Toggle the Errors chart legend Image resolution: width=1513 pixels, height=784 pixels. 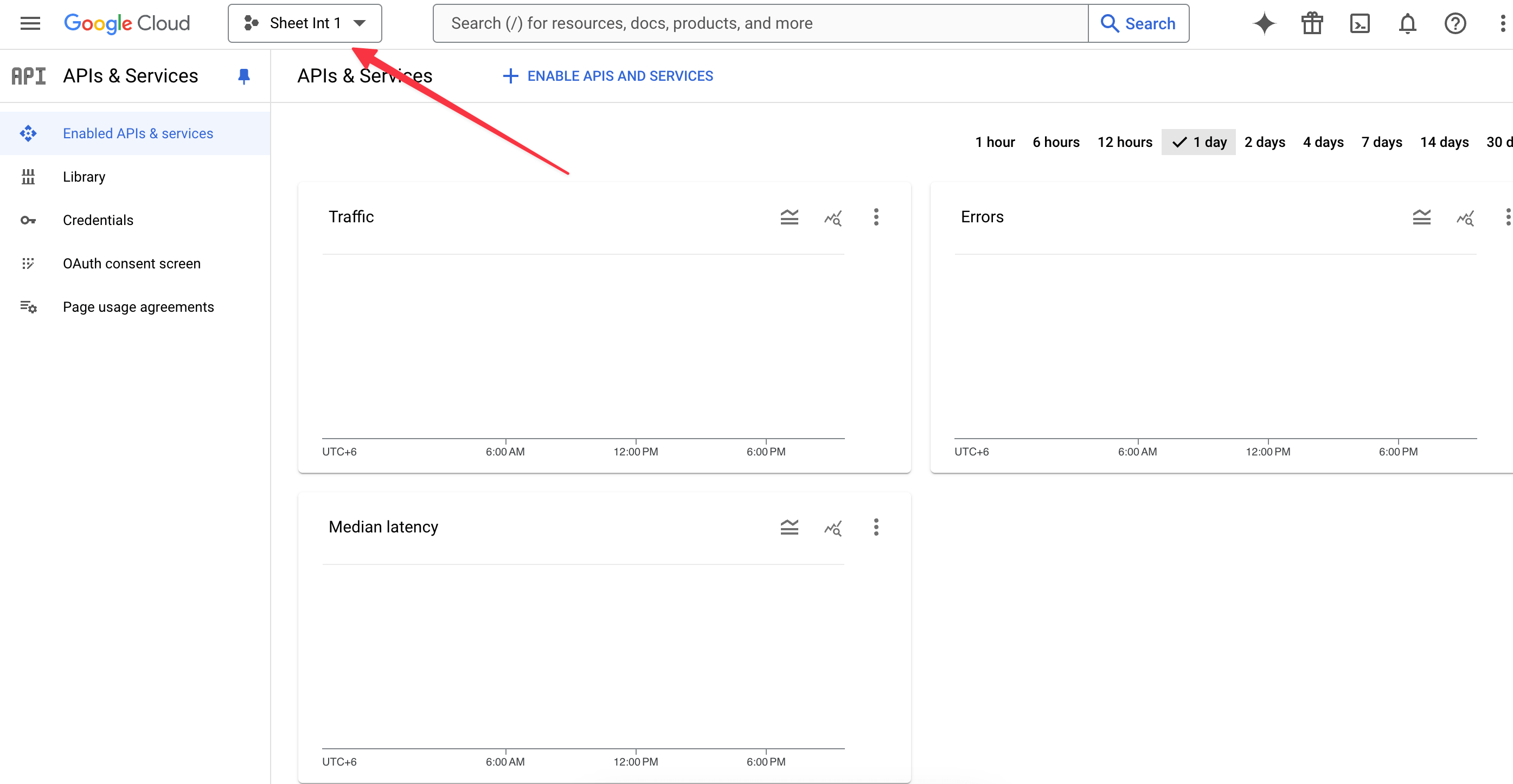1421,217
